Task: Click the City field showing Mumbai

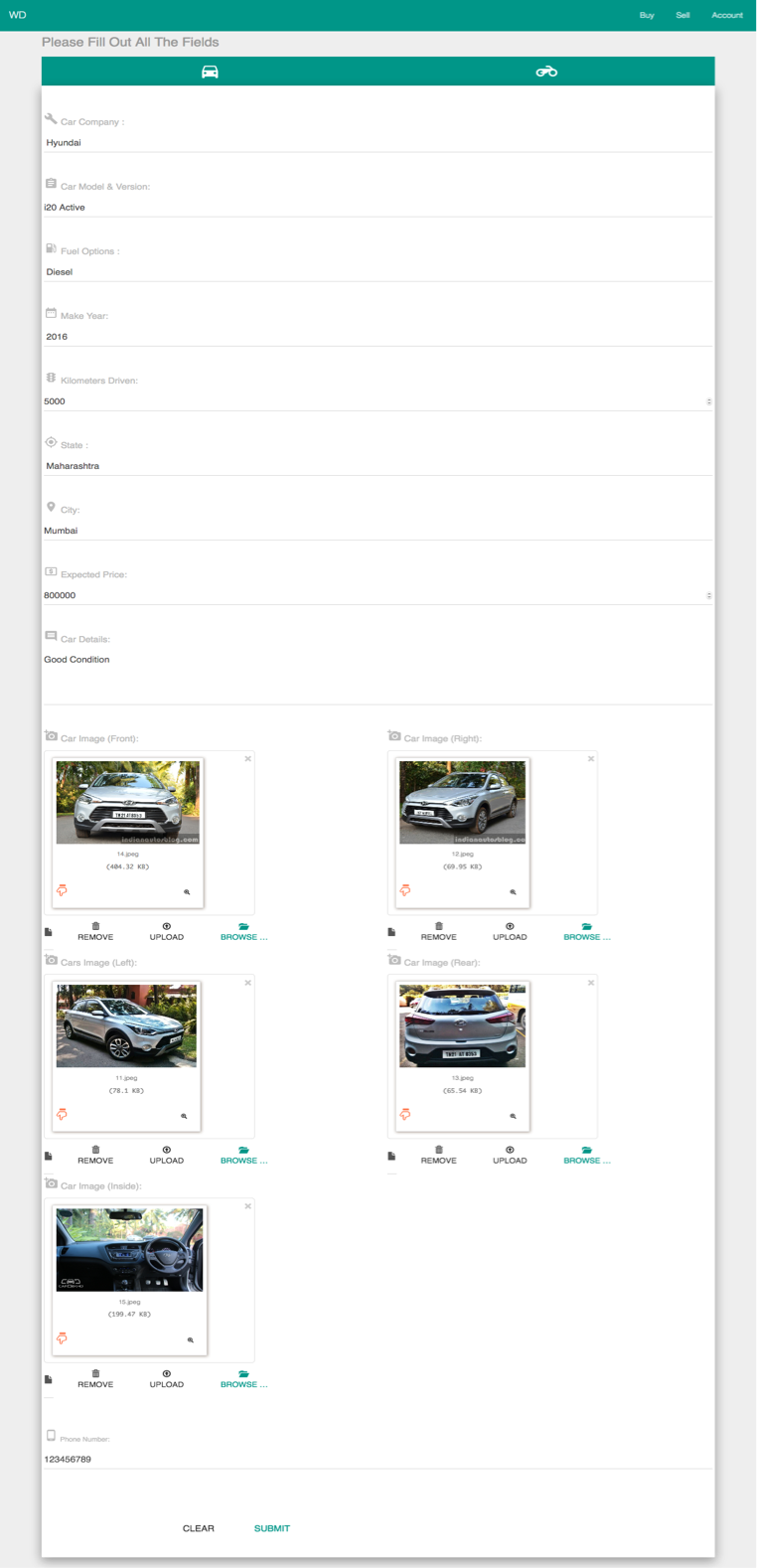Action: click(x=378, y=531)
